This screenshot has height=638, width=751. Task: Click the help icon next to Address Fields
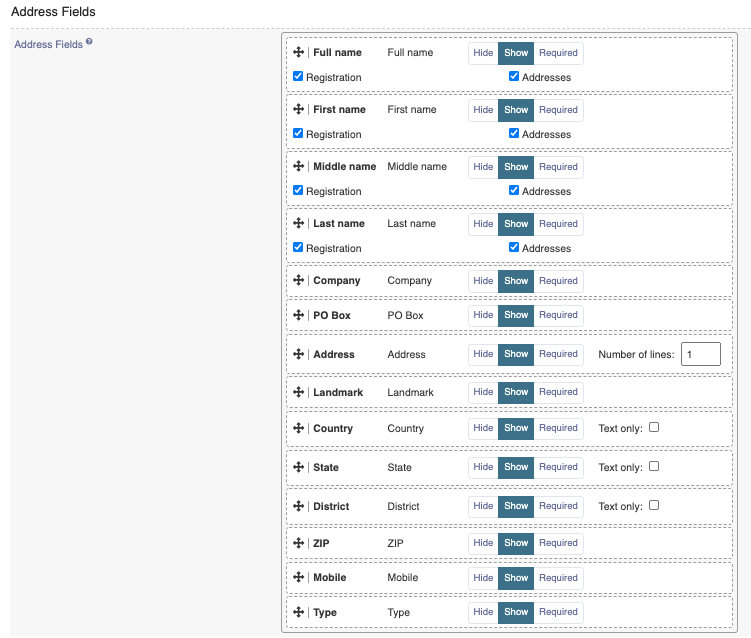(89, 42)
